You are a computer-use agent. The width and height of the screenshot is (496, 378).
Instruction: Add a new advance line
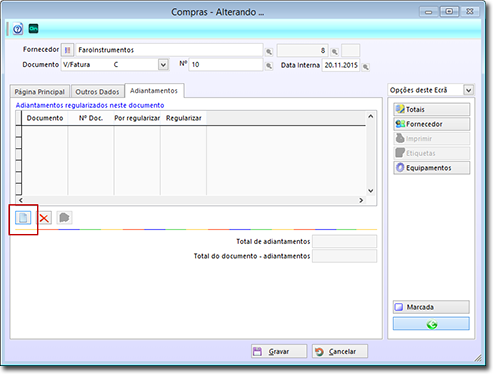tap(23, 218)
